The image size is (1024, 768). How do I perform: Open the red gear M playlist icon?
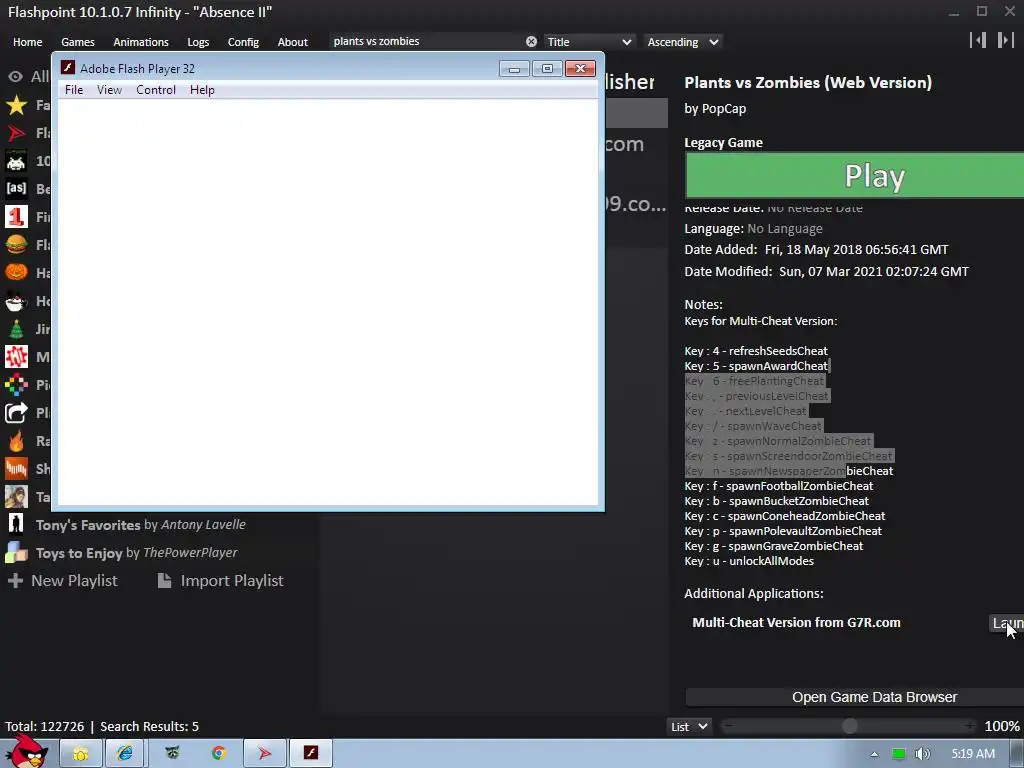point(16,357)
